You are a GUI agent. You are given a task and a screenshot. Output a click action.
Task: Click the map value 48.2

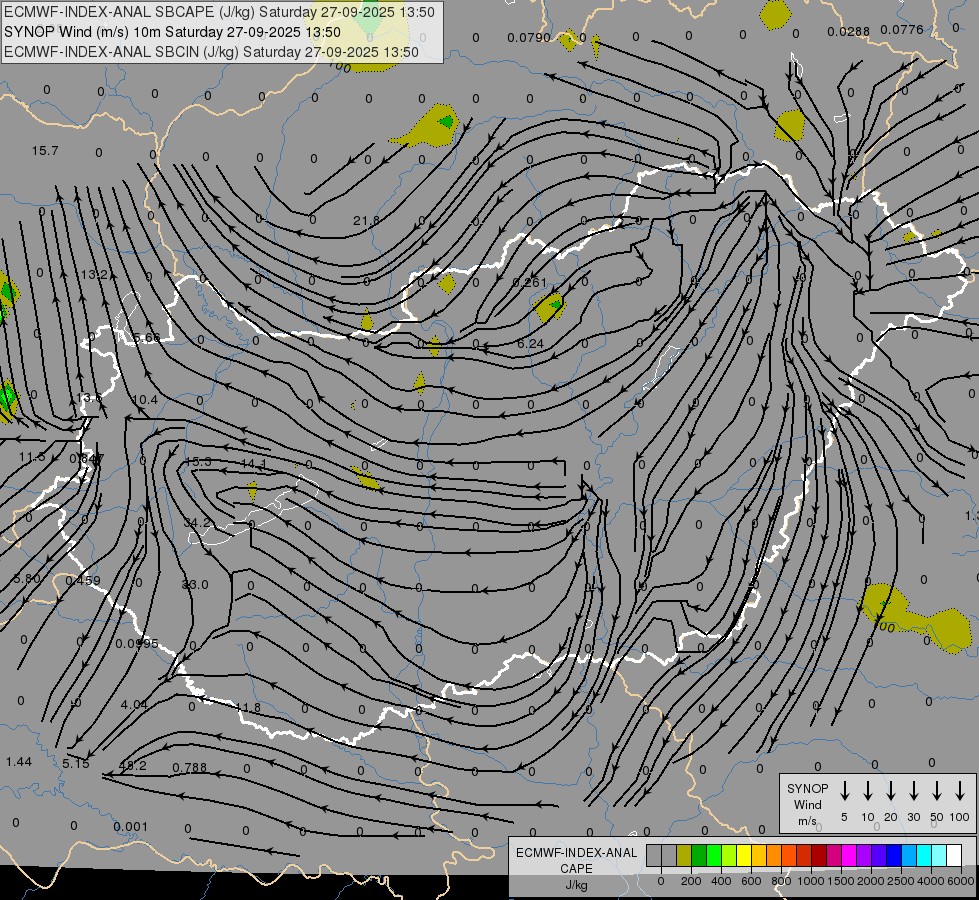coord(132,765)
